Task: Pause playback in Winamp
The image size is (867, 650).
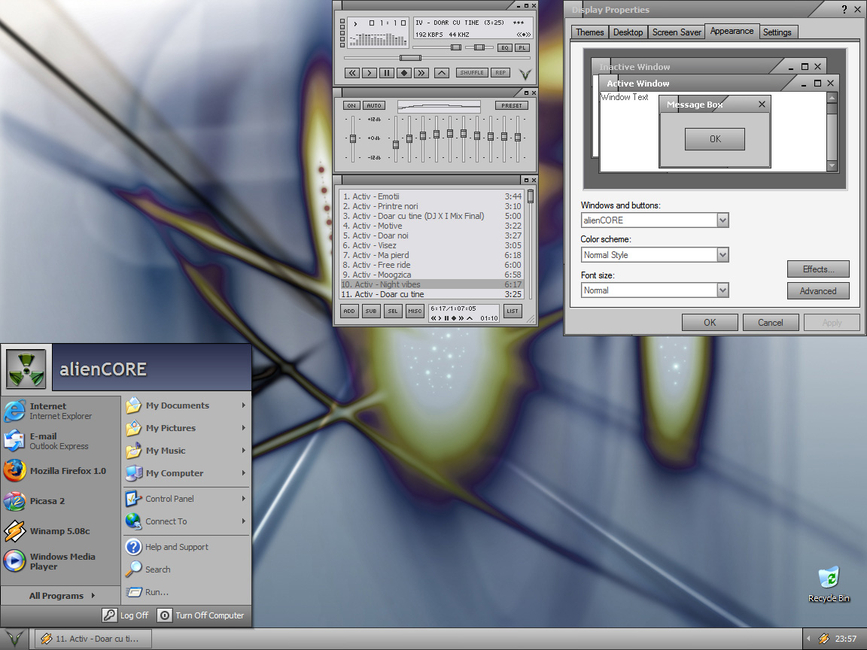Action: click(x=387, y=73)
